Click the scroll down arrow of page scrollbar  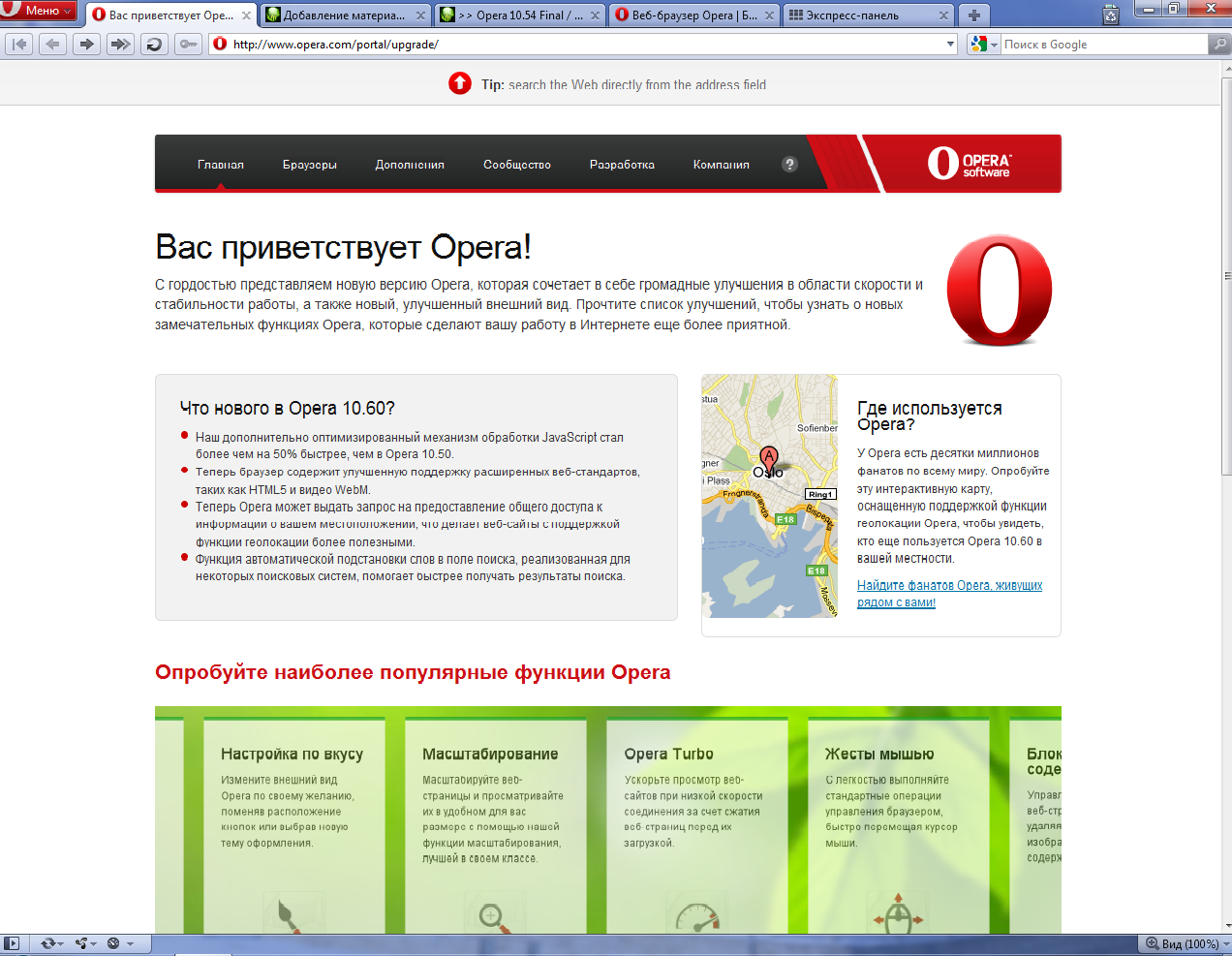[1226, 926]
